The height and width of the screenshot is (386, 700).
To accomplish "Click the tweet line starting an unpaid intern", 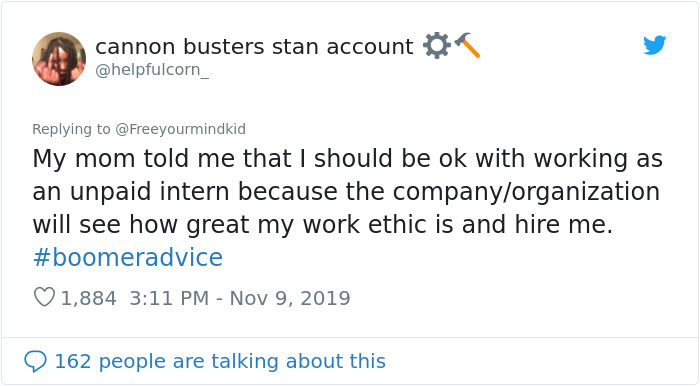I will click(x=346, y=192).
